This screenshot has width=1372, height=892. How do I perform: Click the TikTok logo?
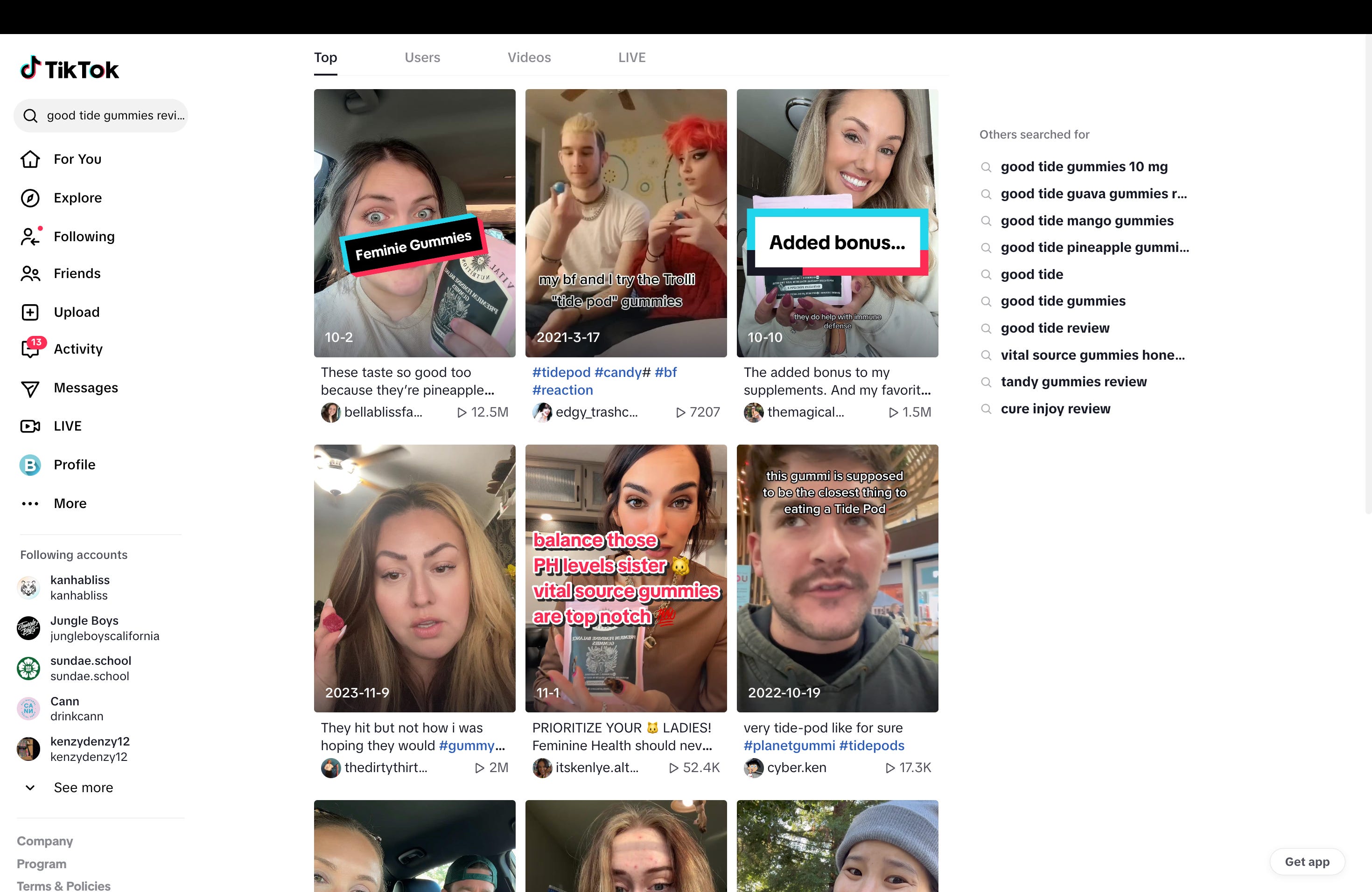69,69
